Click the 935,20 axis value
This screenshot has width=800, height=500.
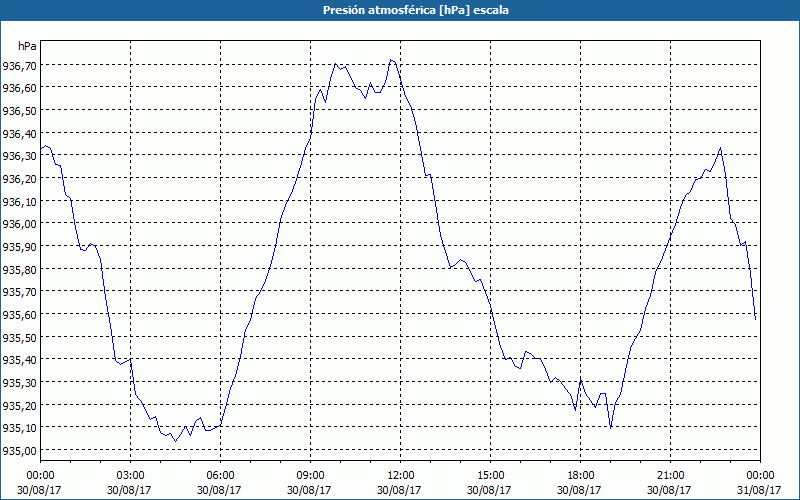19,405
